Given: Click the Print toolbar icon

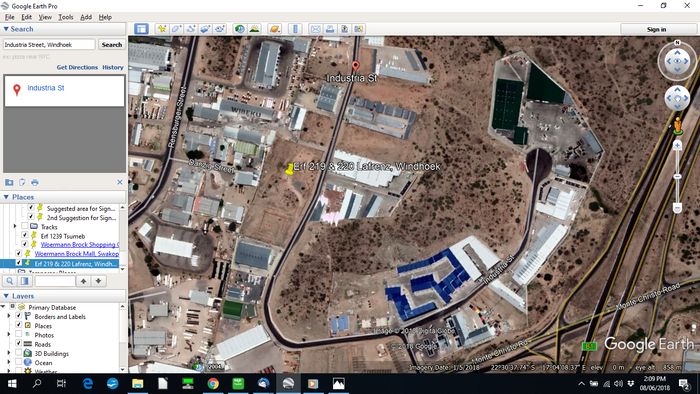Looking at the screenshot, I should point(329,29).
